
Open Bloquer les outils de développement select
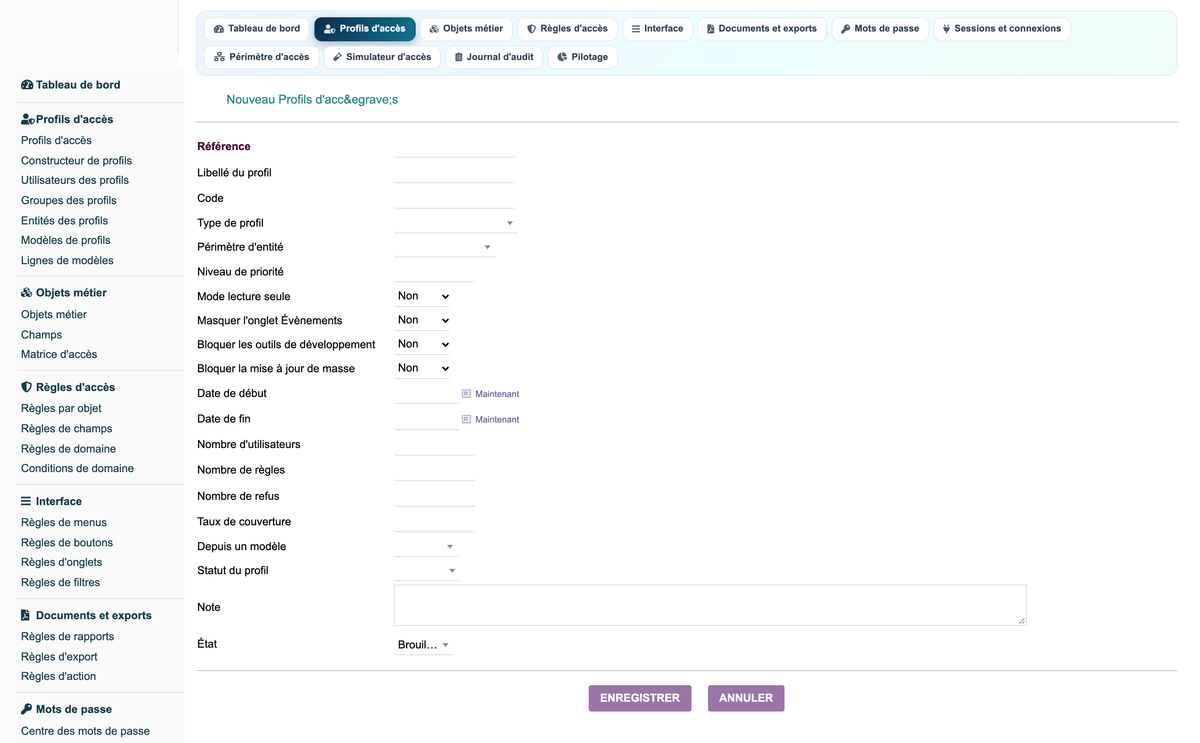[423, 344]
